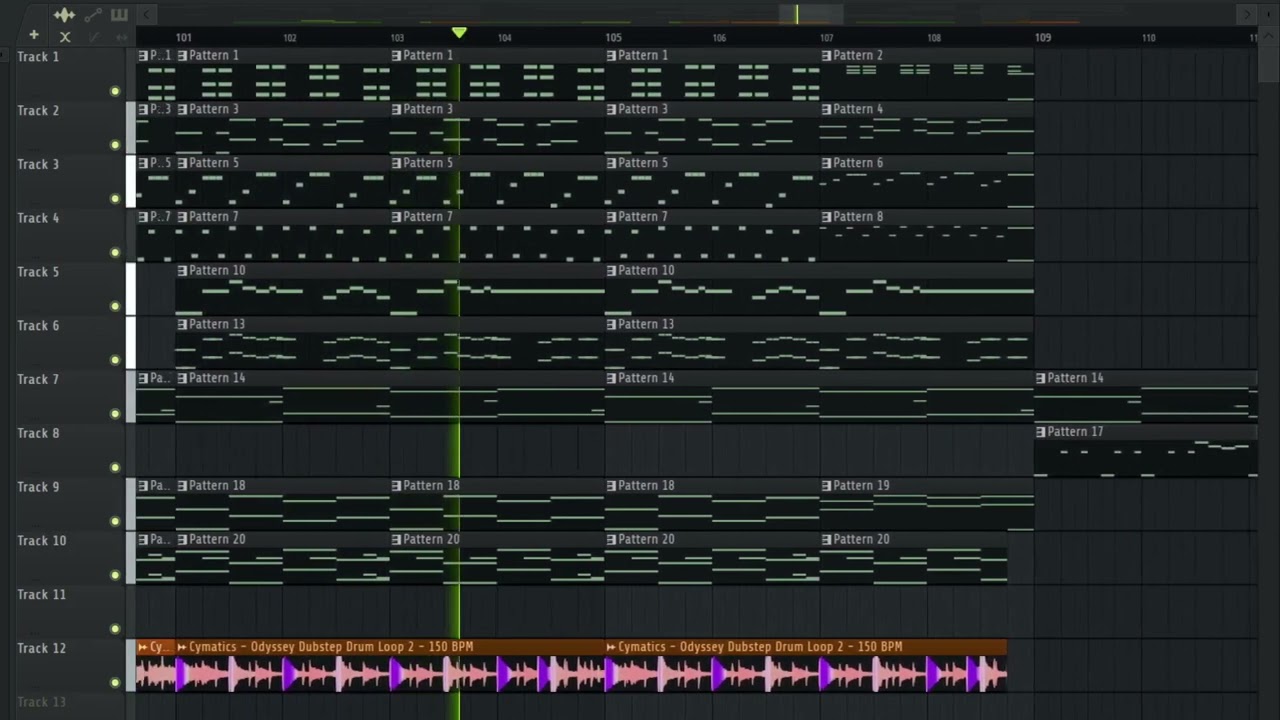Screen dimensions: 1280x720
Task: Click the white color strip of Track 6
Action: tap(130, 343)
